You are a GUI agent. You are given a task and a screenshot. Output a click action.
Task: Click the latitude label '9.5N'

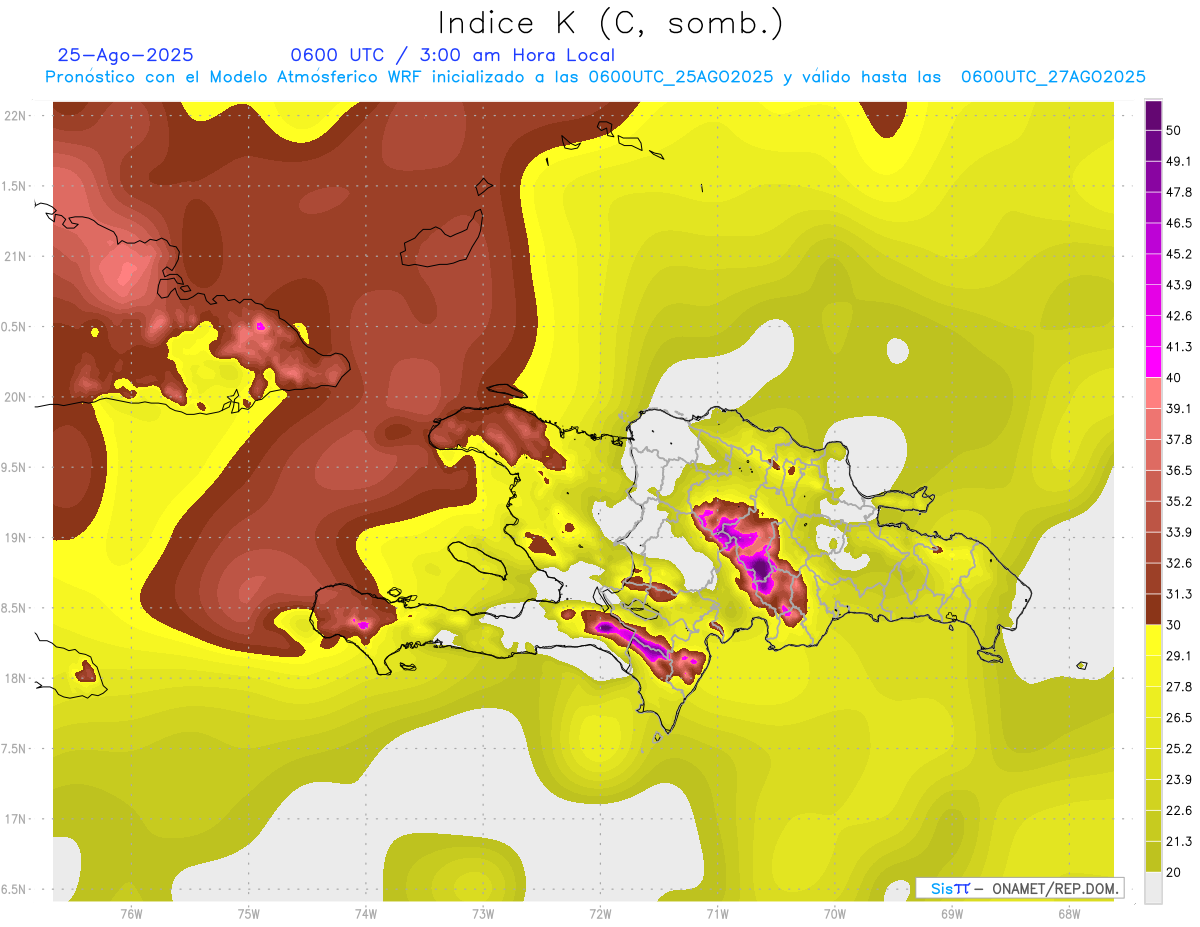[x=15, y=468]
